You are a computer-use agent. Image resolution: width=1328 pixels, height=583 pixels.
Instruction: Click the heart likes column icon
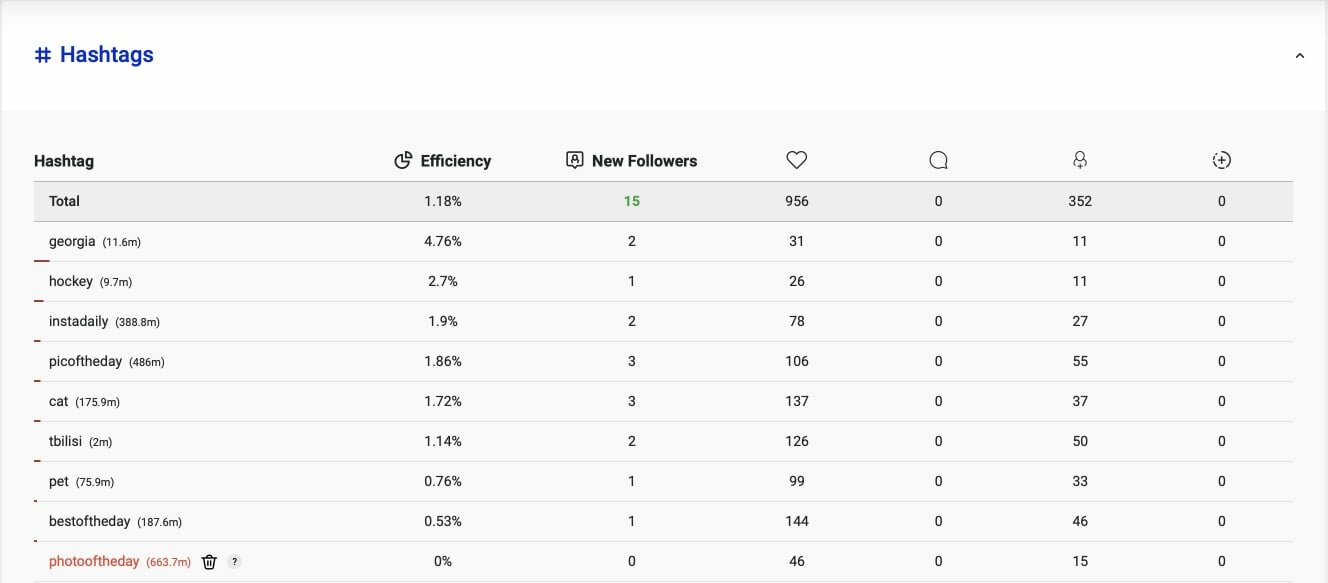[796, 160]
